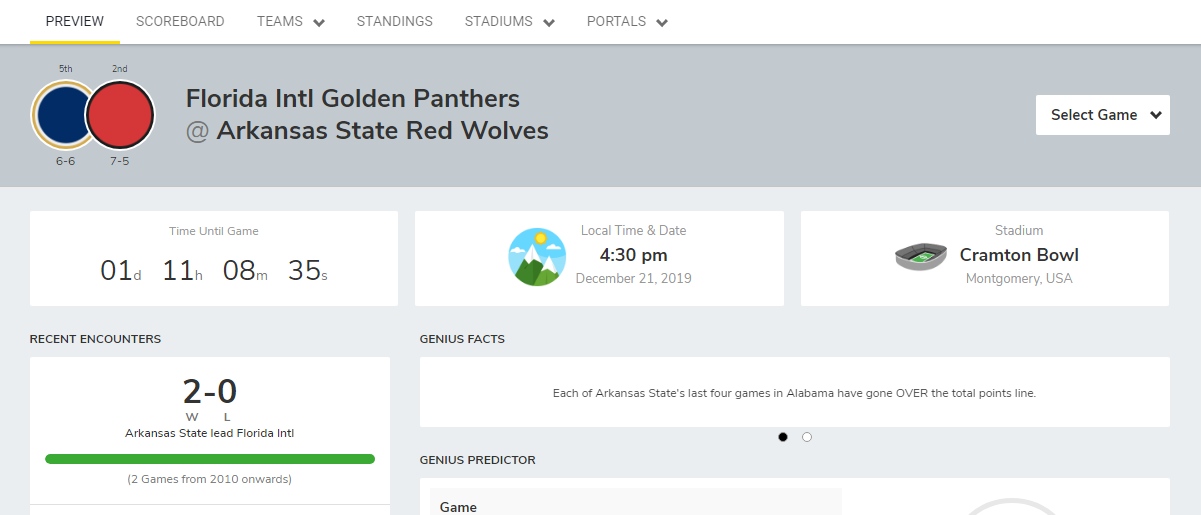1201x515 pixels.
Task: Click the mountain weather icon
Action: tap(537, 257)
